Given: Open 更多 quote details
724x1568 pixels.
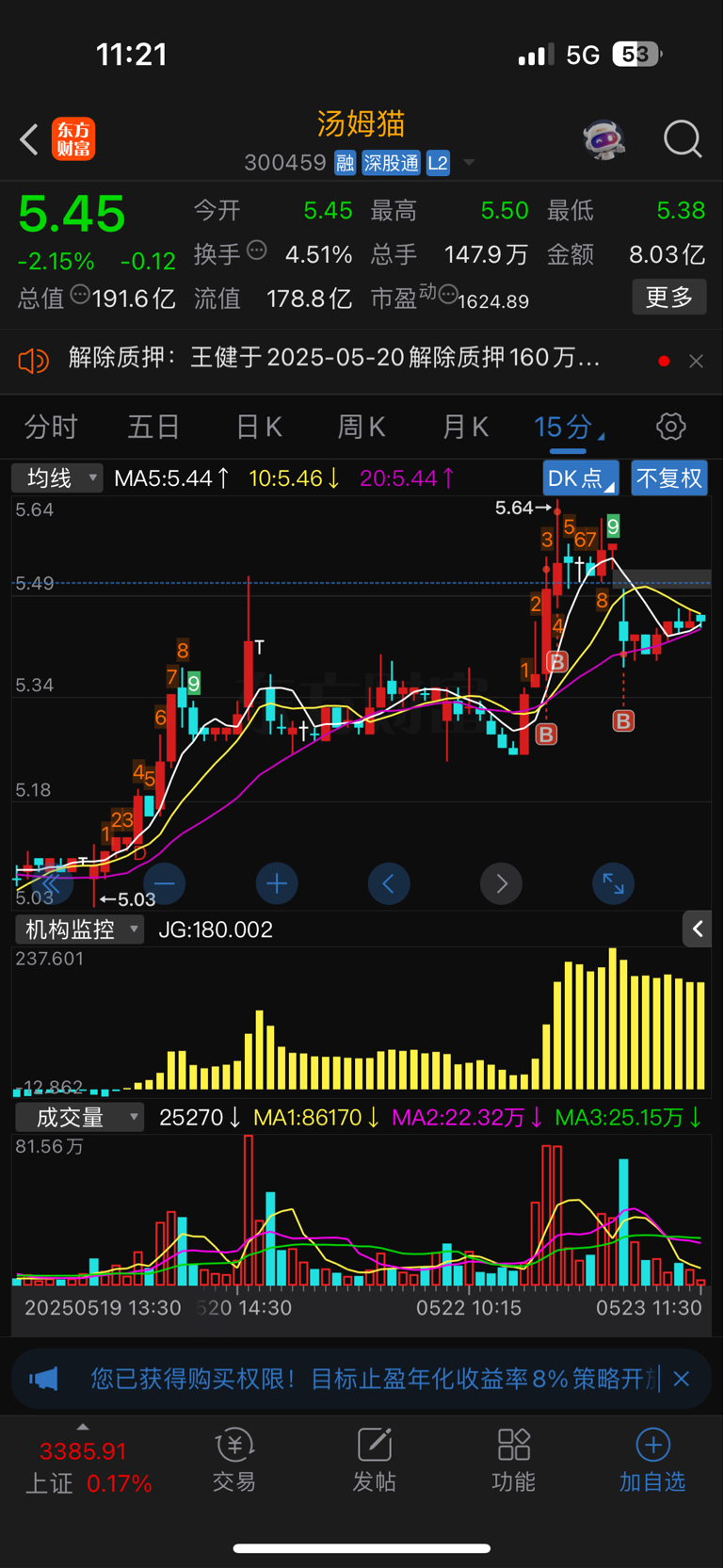Looking at the screenshot, I should (x=669, y=298).
